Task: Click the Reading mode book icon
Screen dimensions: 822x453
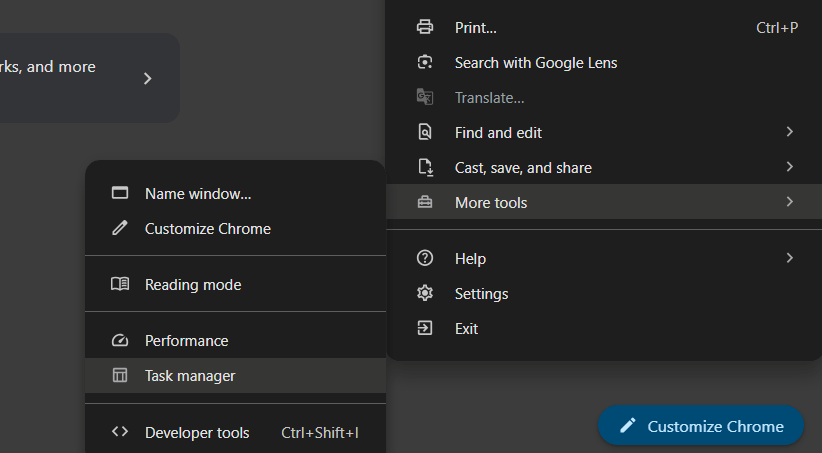Action: tap(120, 284)
